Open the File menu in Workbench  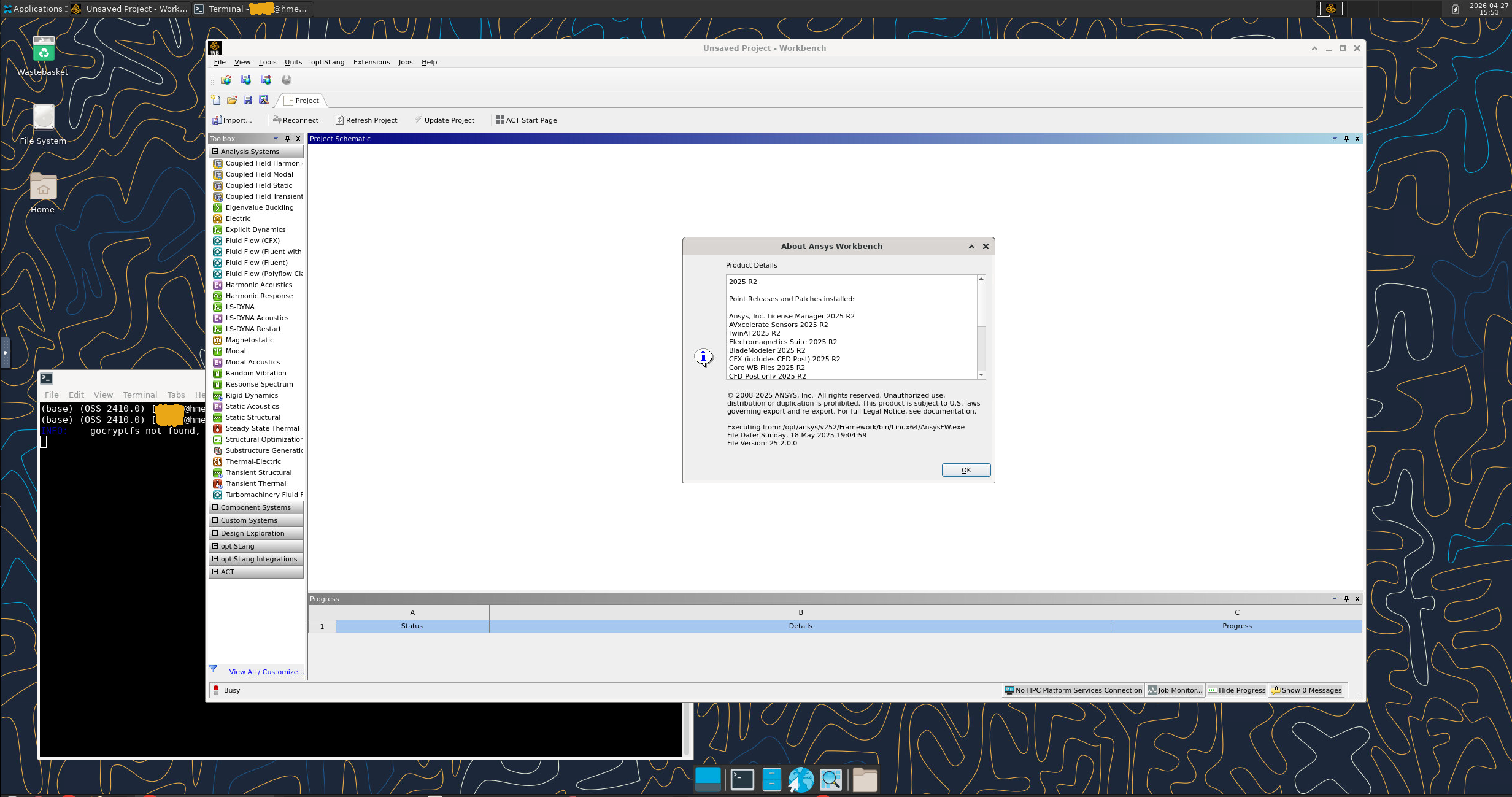[x=220, y=62]
